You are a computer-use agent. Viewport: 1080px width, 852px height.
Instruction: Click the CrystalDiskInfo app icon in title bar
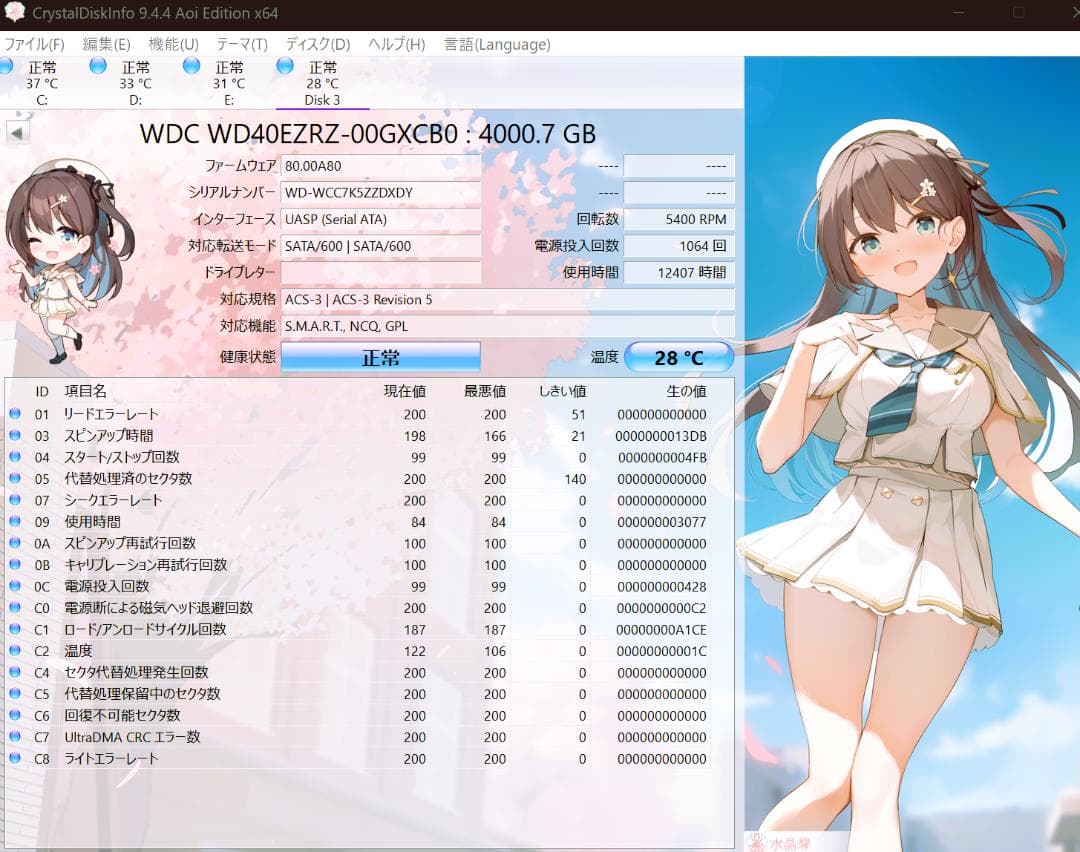click(15, 13)
